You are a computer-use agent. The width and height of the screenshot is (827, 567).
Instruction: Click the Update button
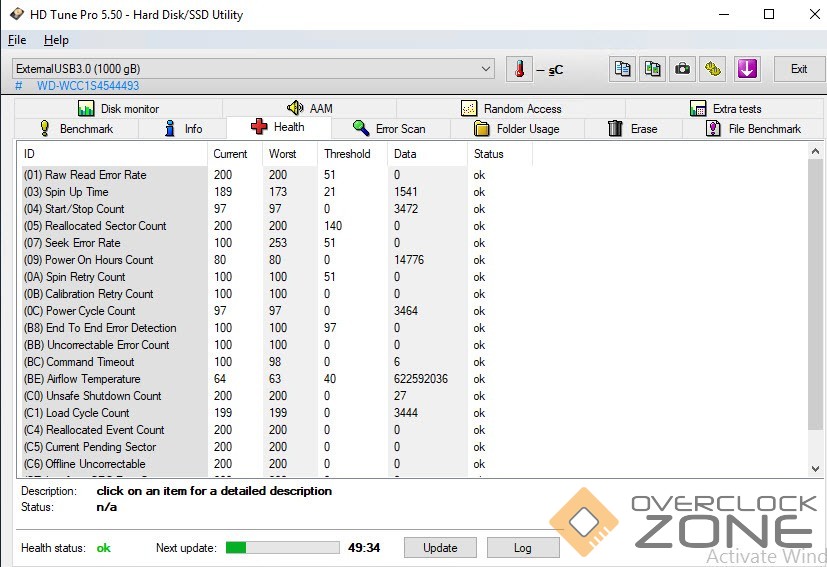pos(440,548)
